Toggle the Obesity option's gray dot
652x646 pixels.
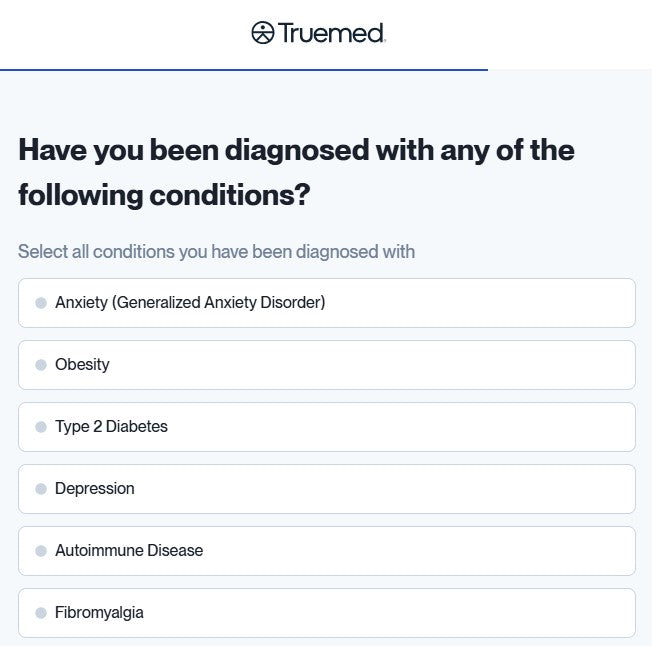41,365
